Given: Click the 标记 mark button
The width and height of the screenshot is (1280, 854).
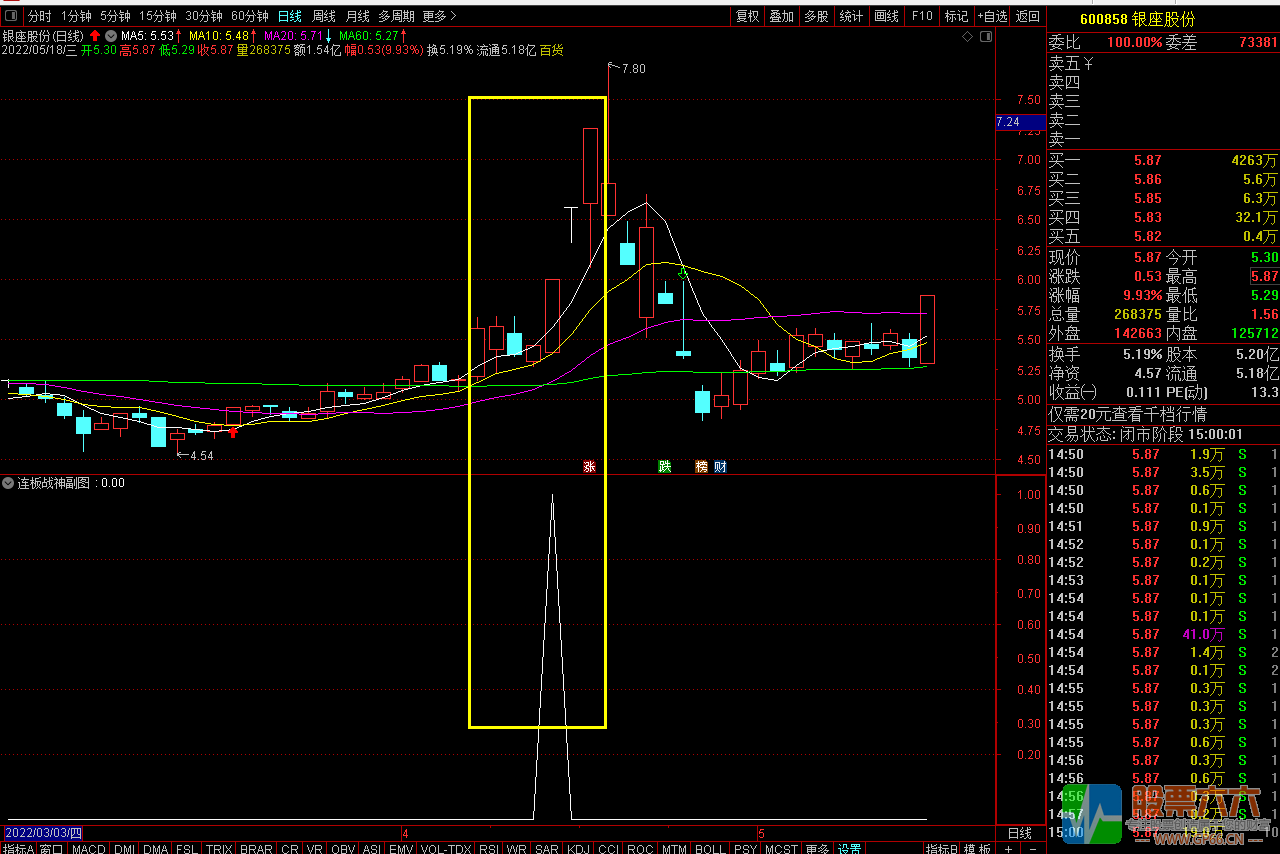Looking at the screenshot, I should coord(957,16).
